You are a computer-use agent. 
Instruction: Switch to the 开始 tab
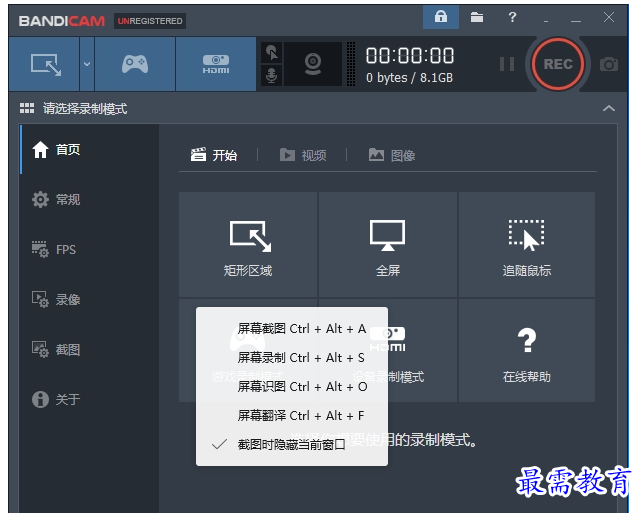[214, 155]
